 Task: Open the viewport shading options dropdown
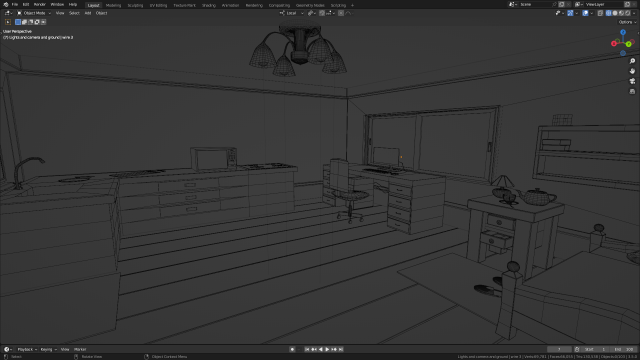click(634, 13)
